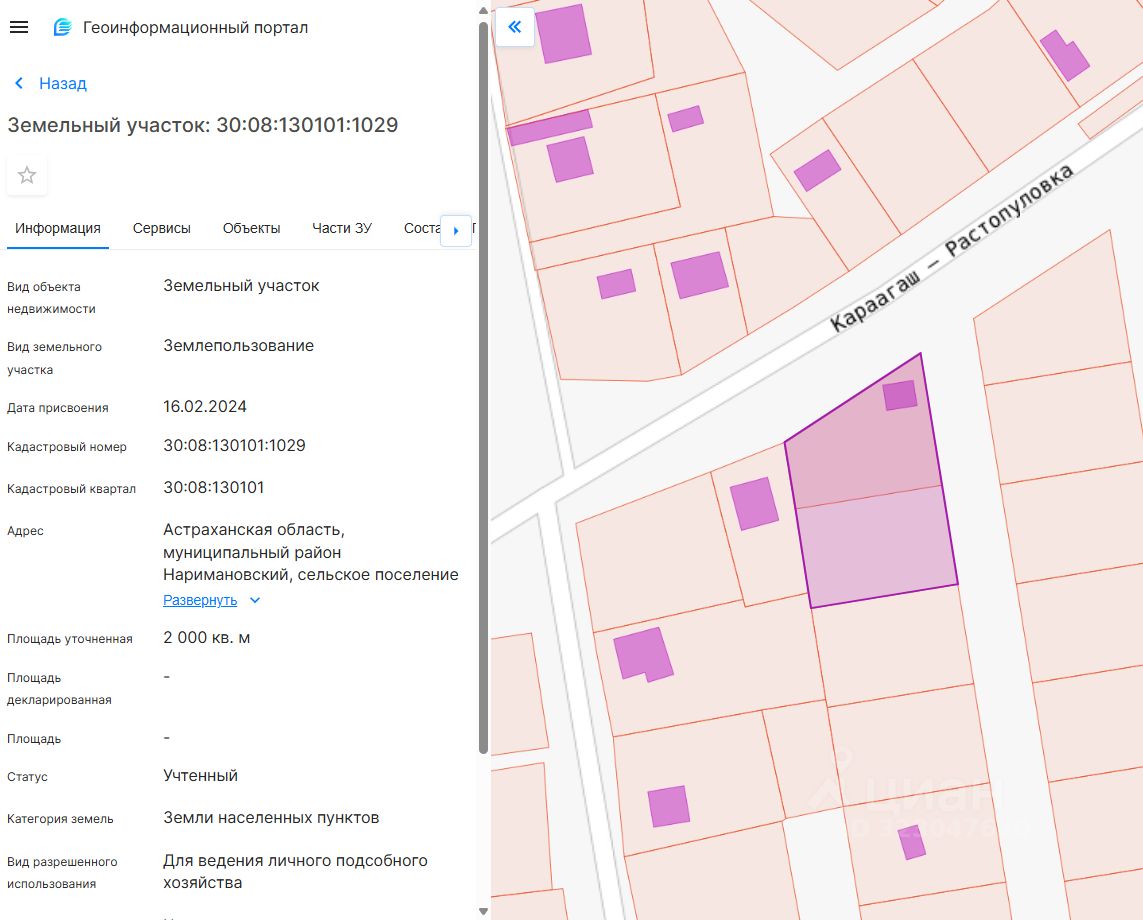Viewport: 1143px width, 920px height.
Task: Click the scroll-up arrow of the panel
Action: [484, 8]
